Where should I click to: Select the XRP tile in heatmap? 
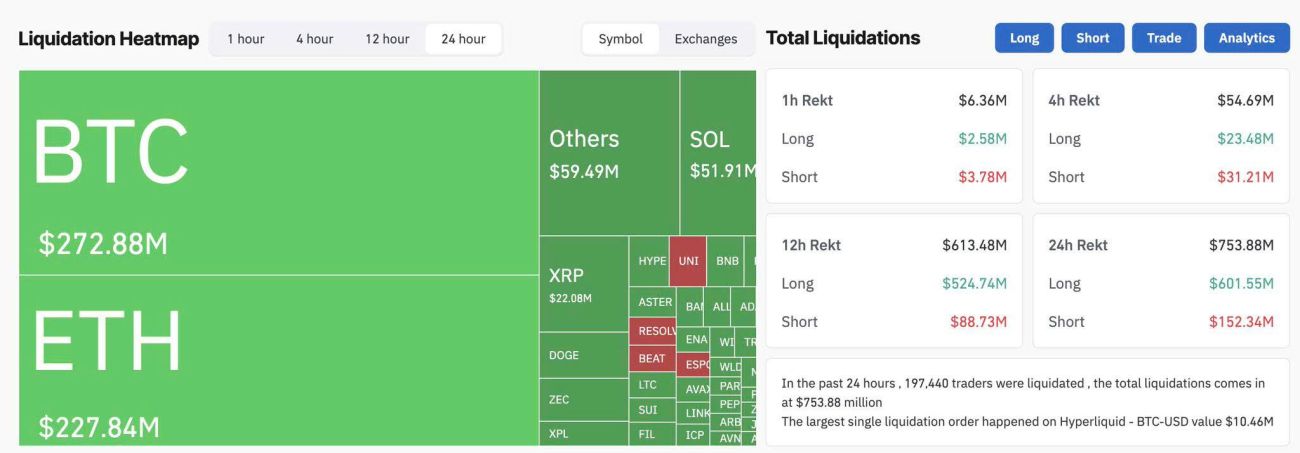(583, 283)
